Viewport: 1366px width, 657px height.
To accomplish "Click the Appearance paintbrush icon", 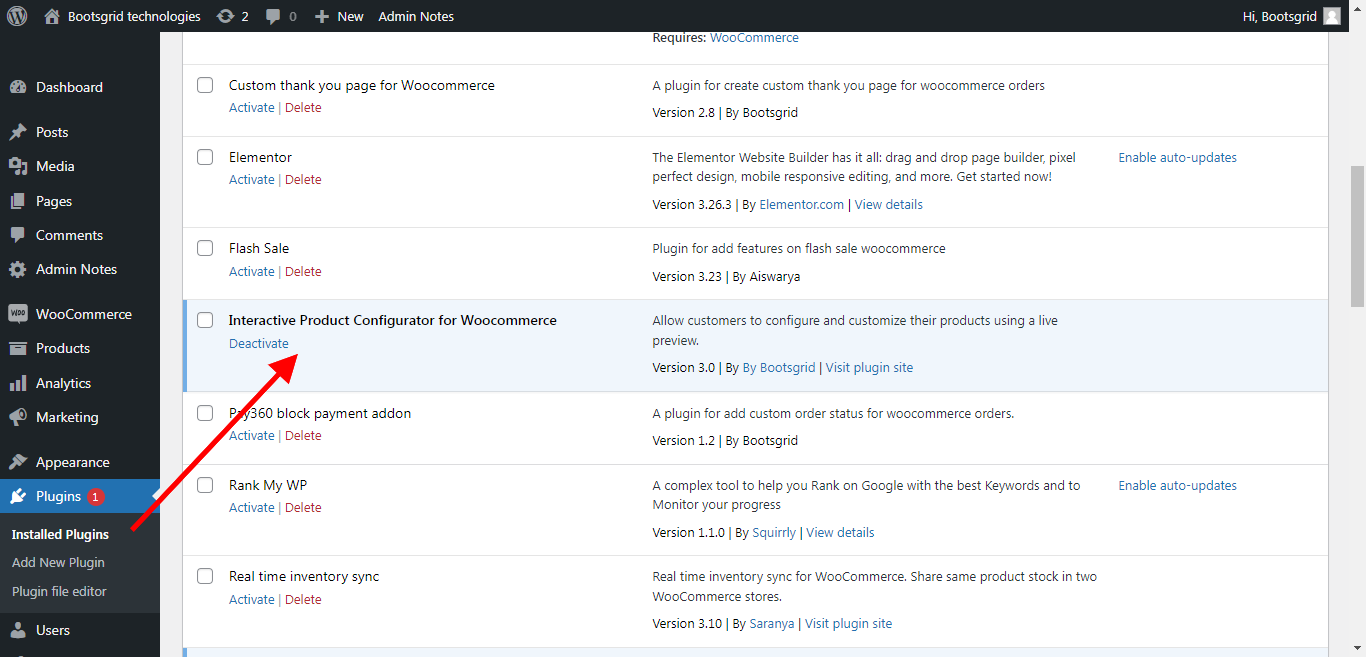I will (18, 462).
